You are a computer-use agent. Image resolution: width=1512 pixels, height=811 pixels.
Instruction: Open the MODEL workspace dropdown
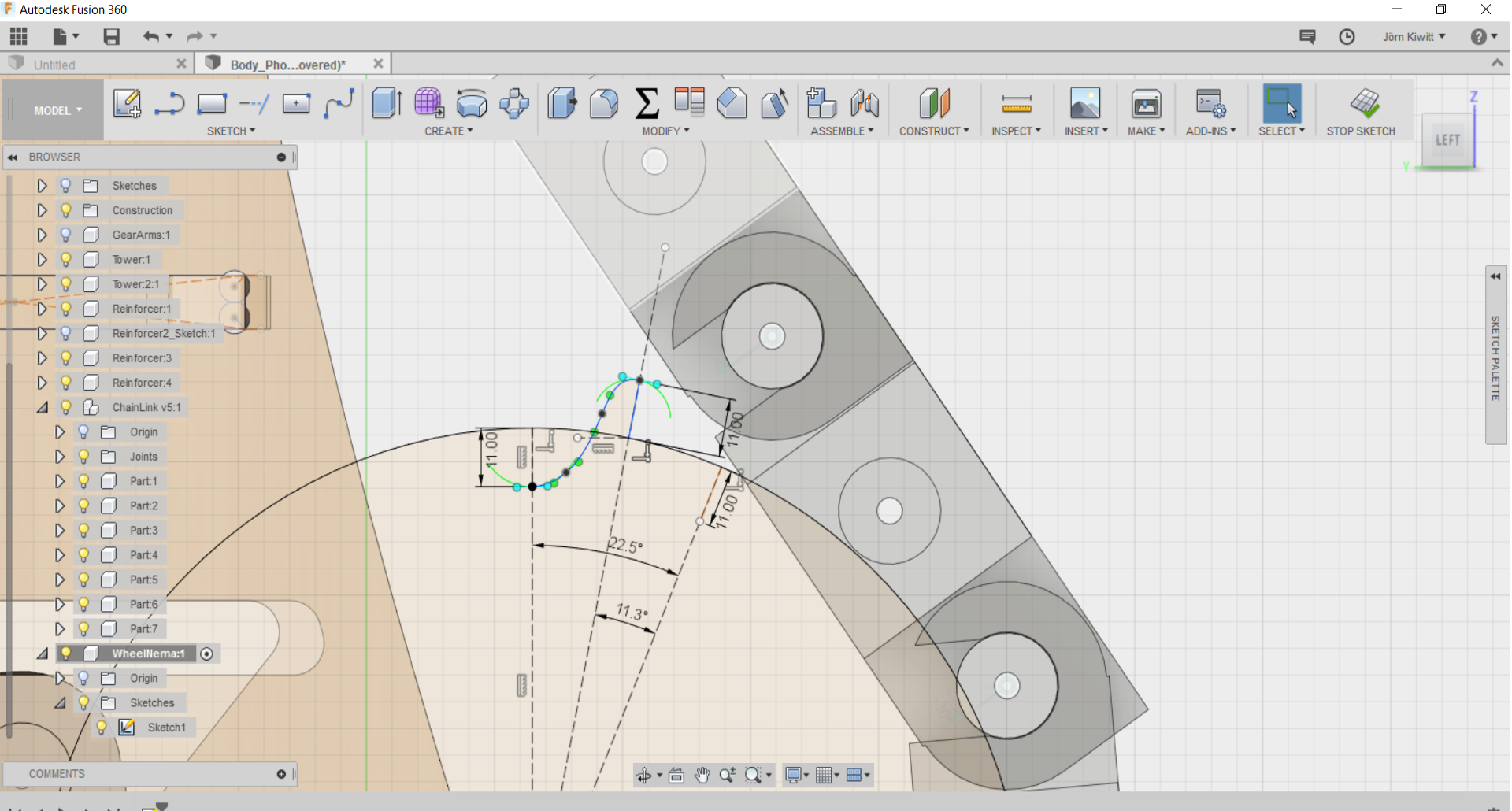point(57,111)
